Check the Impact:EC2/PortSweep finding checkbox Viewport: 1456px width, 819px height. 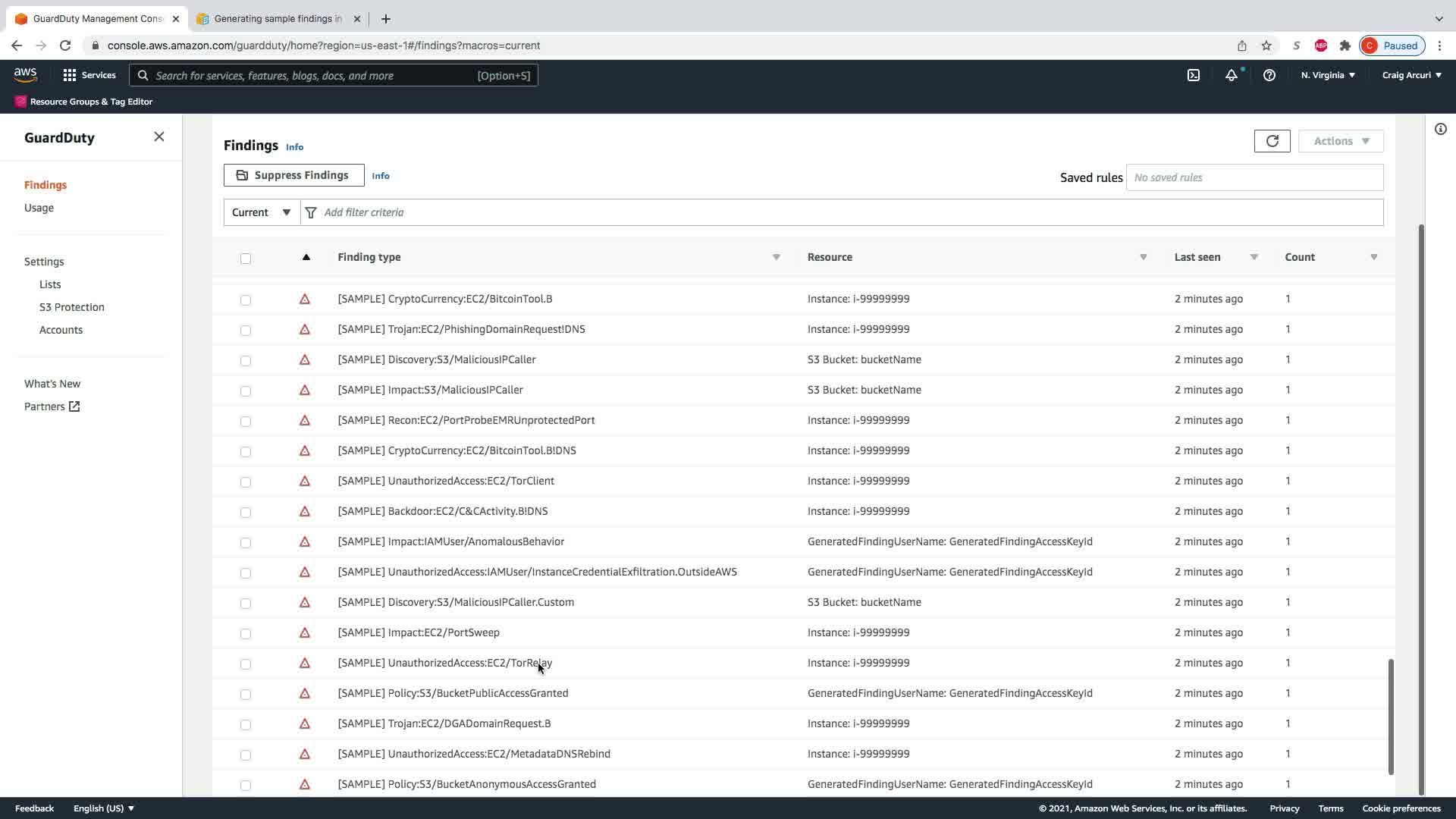246,633
